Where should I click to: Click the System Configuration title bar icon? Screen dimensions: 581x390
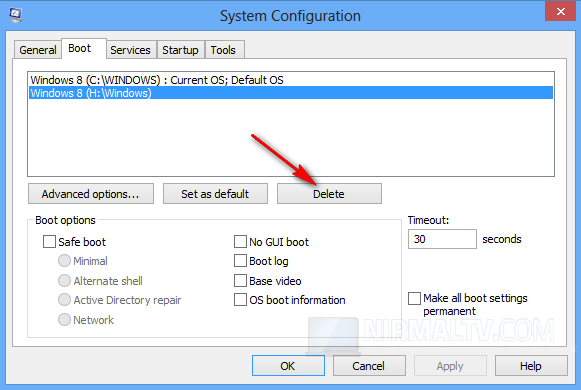pyautogui.click(x=15, y=15)
